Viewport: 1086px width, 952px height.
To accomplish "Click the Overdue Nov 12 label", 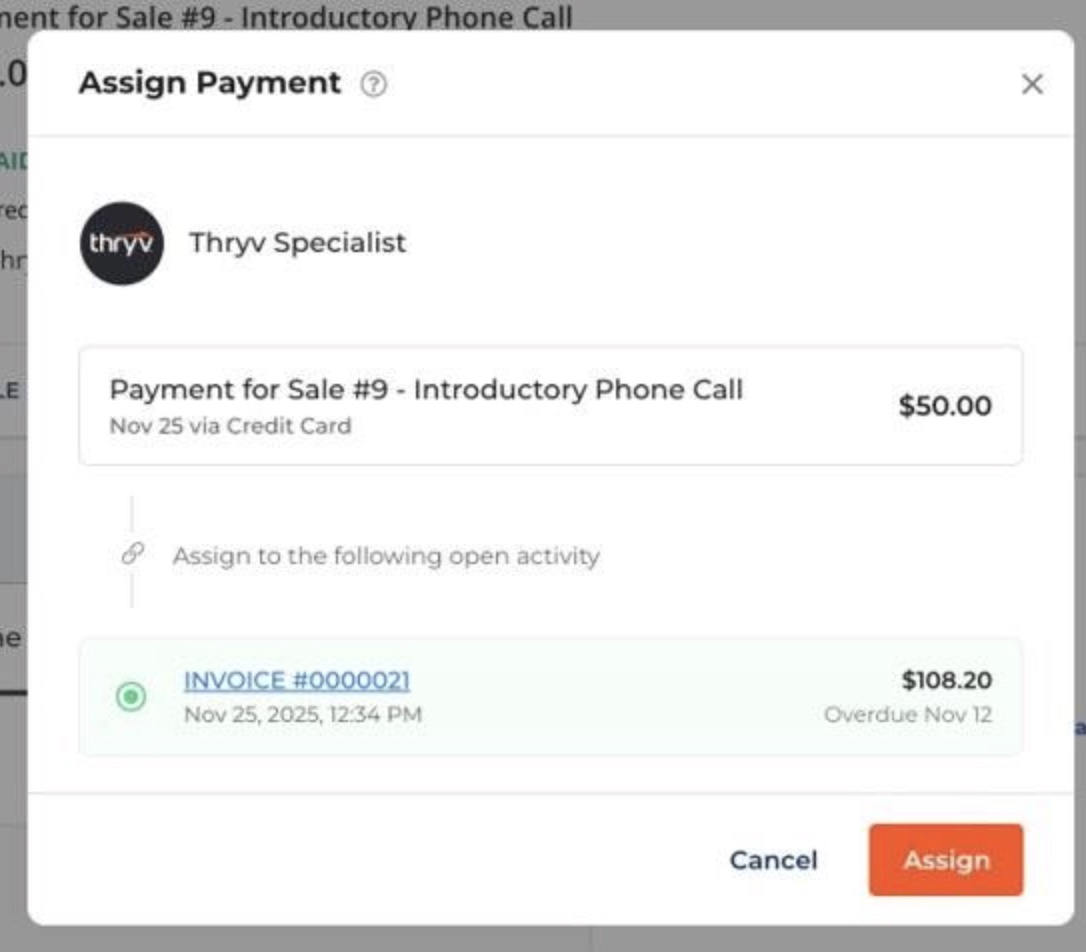I will click(907, 715).
